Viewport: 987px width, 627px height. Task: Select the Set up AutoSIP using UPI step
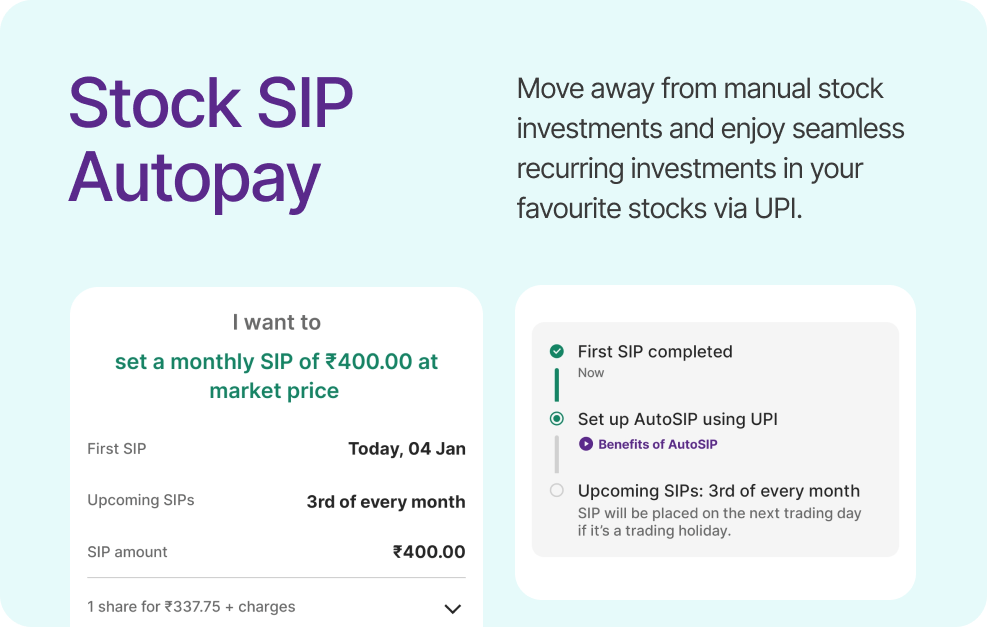(677, 419)
